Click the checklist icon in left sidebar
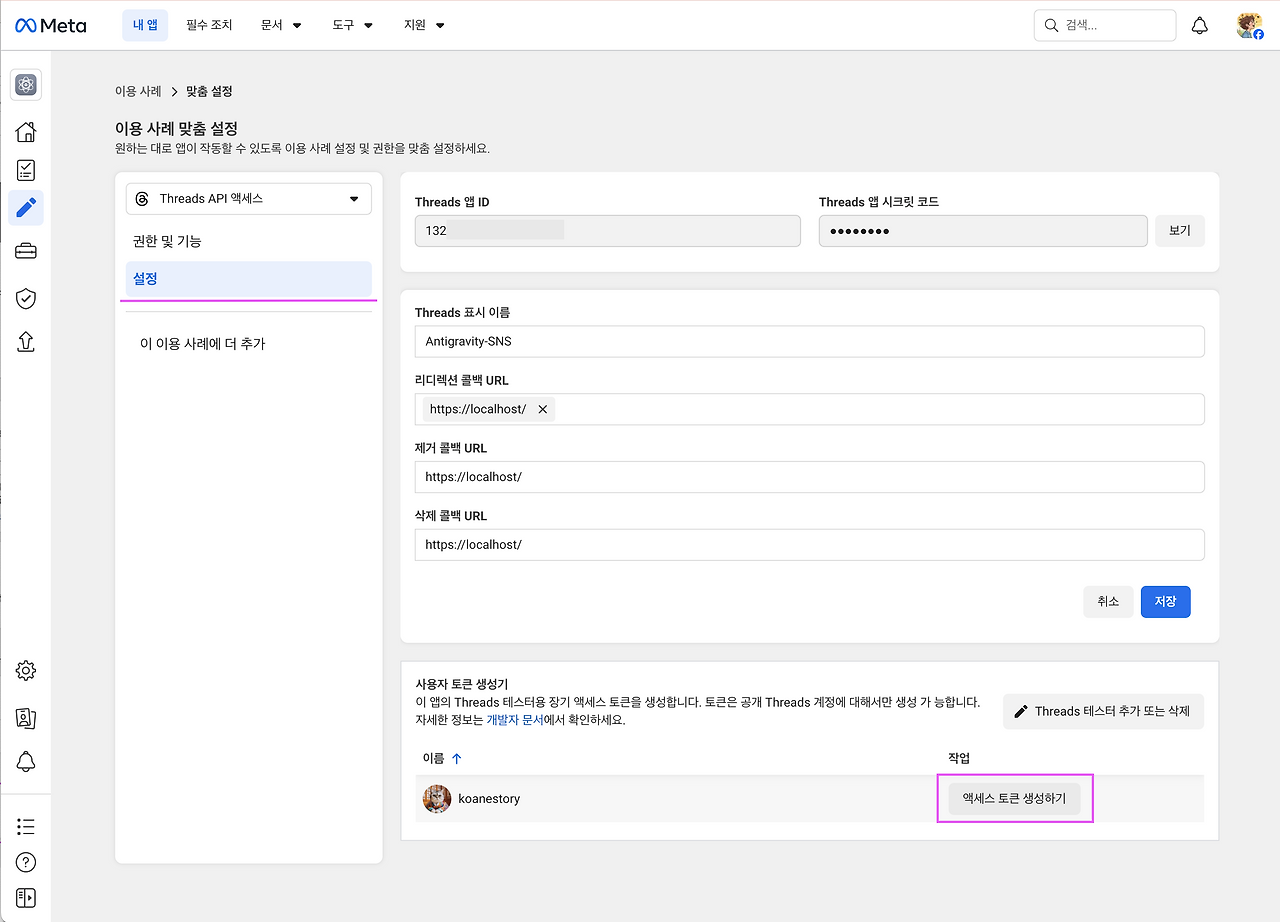This screenshot has height=922, width=1280. [x=26, y=170]
